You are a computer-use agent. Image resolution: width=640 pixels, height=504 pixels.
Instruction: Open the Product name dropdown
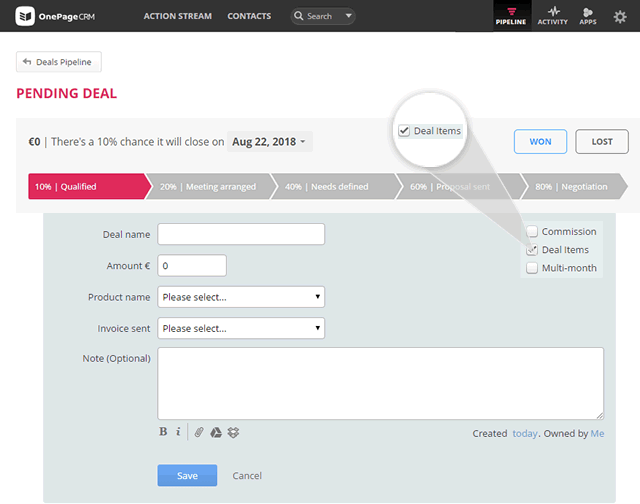(241, 297)
